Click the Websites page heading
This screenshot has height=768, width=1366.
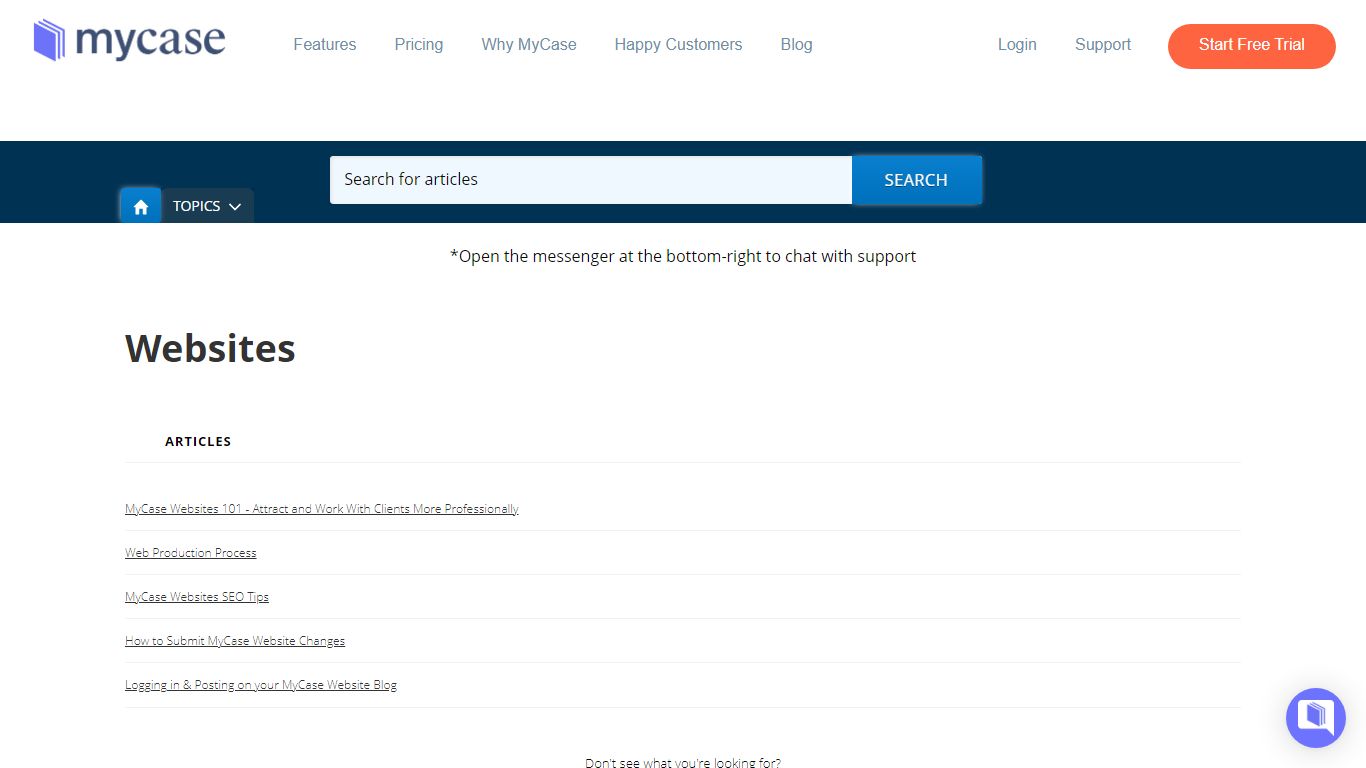click(x=210, y=348)
